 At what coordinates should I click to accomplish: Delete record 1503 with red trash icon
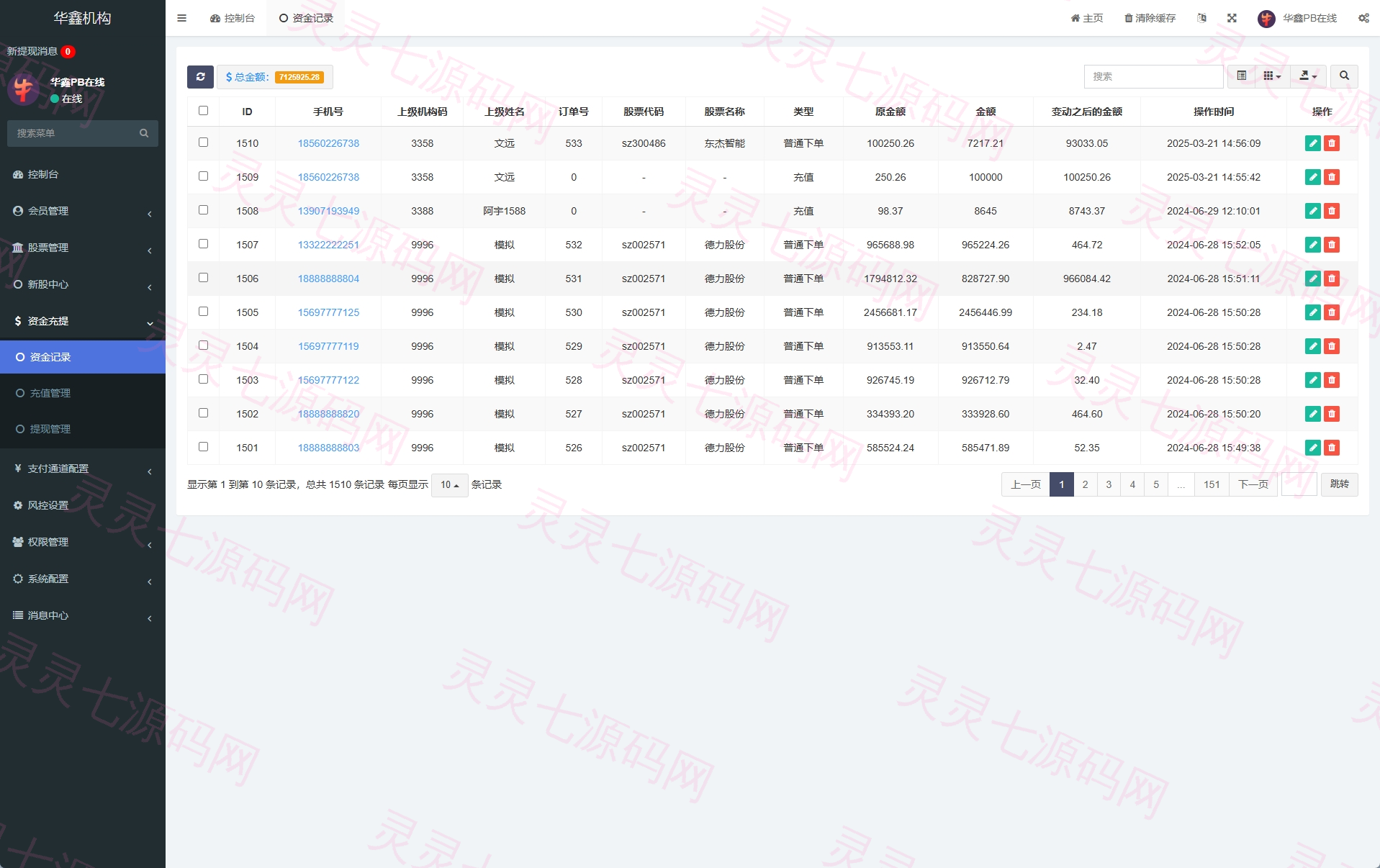click(x=1332, y=380)
